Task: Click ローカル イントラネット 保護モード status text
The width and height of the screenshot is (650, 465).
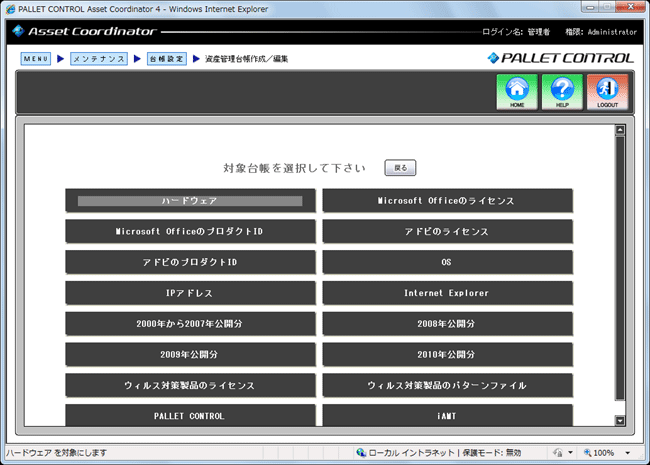Action: coord(444,453)
